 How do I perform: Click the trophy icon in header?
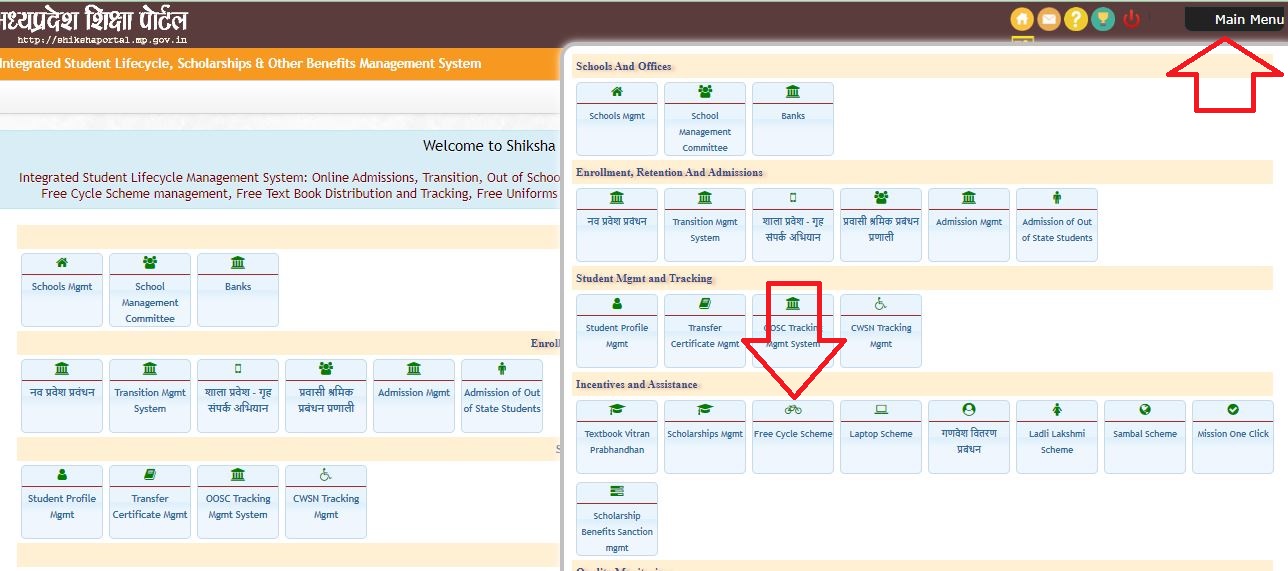tap(1103, 19)
